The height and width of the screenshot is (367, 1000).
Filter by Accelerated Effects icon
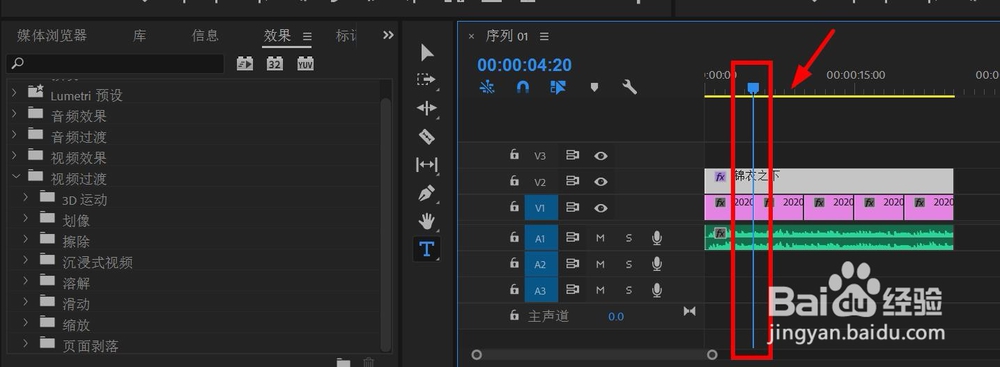pos(245,63)
